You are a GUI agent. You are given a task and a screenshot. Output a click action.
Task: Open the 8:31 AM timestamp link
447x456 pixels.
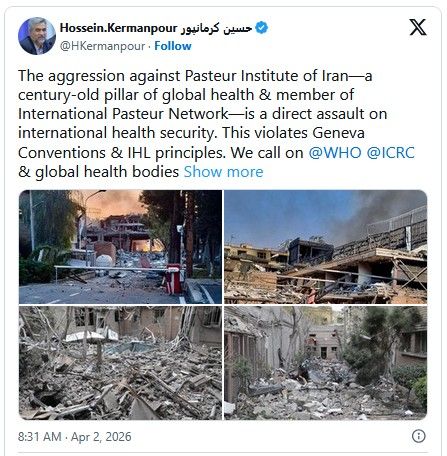coord(40,437)
